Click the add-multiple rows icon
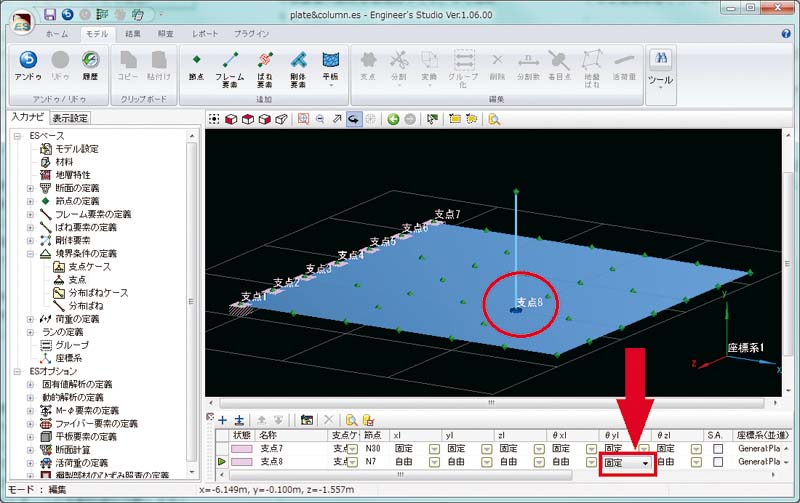The width and height of the screenshot is (800, 503). click(239, 420)
